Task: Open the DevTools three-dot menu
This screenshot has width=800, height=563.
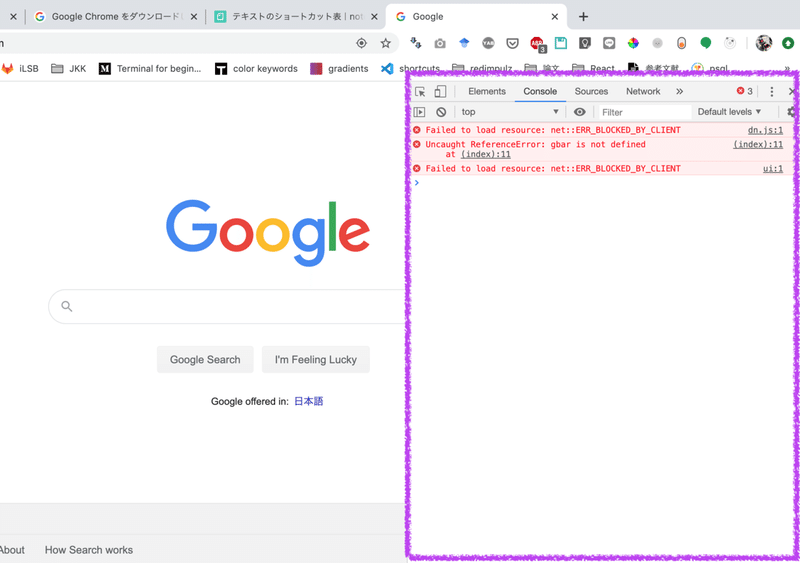Action: (771, 91)
